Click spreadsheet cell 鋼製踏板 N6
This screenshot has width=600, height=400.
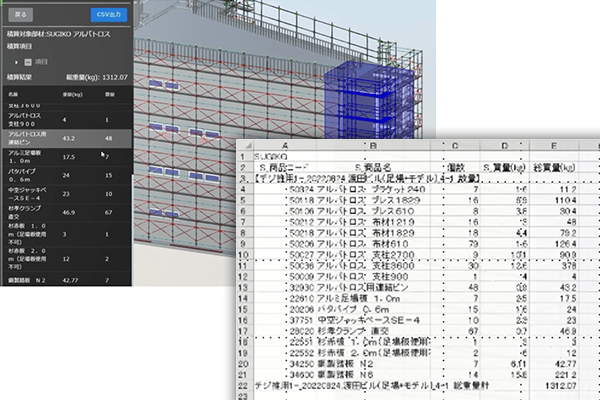pos(373,375)
